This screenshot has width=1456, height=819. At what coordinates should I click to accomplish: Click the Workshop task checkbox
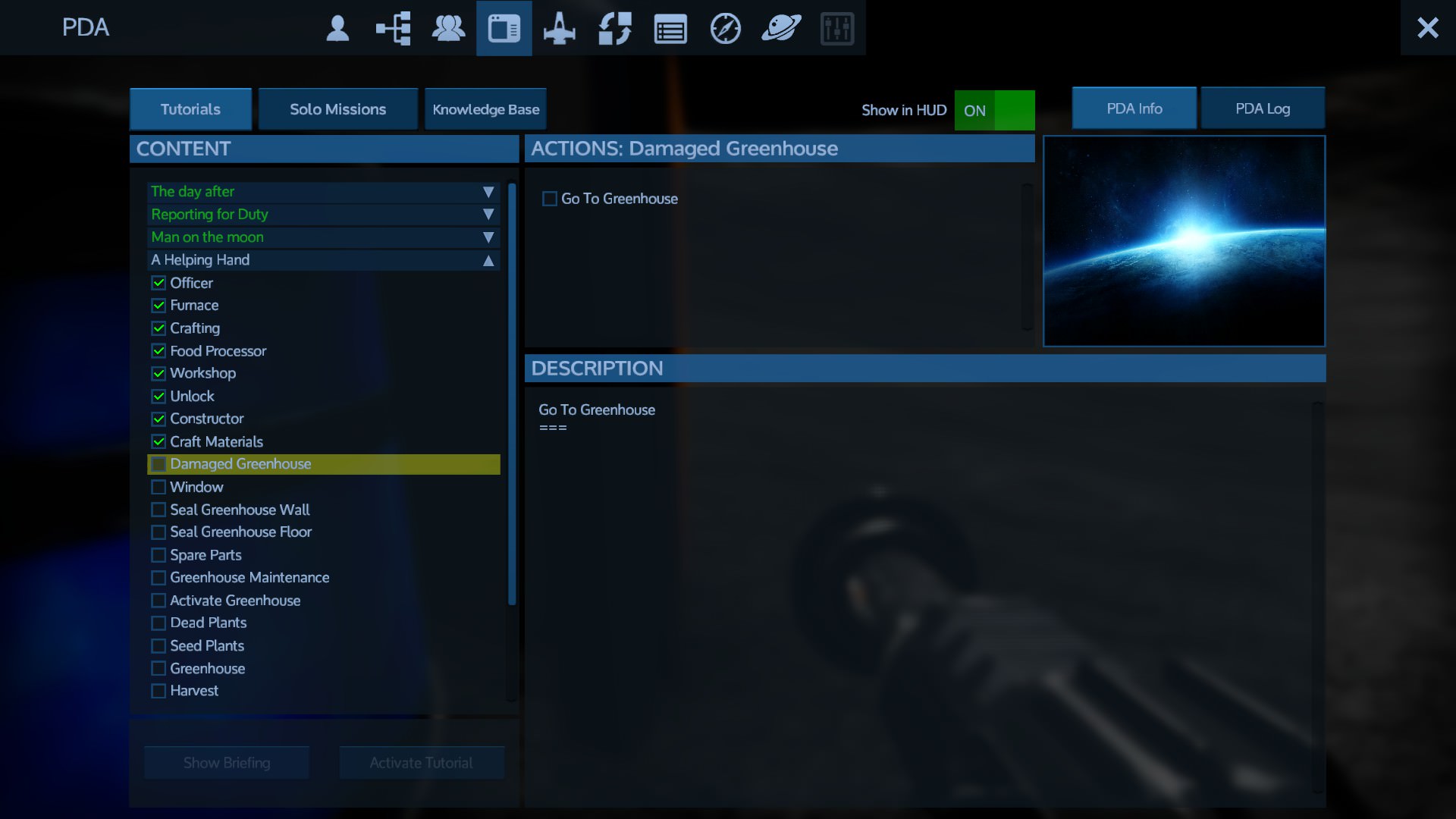(x=158, y=373)
